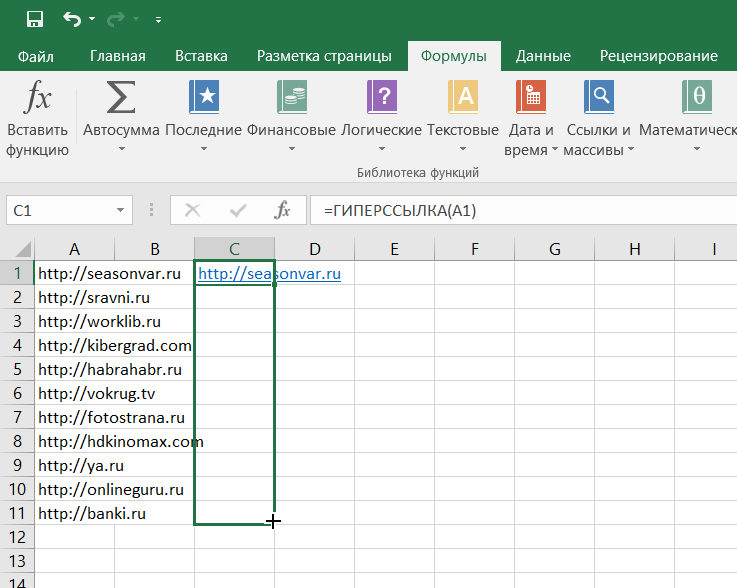The width and height of the screenshot is (737, 588).
Task: Open the Финансовые functions book
Action: pyautogui.click(x=291, y=97)
